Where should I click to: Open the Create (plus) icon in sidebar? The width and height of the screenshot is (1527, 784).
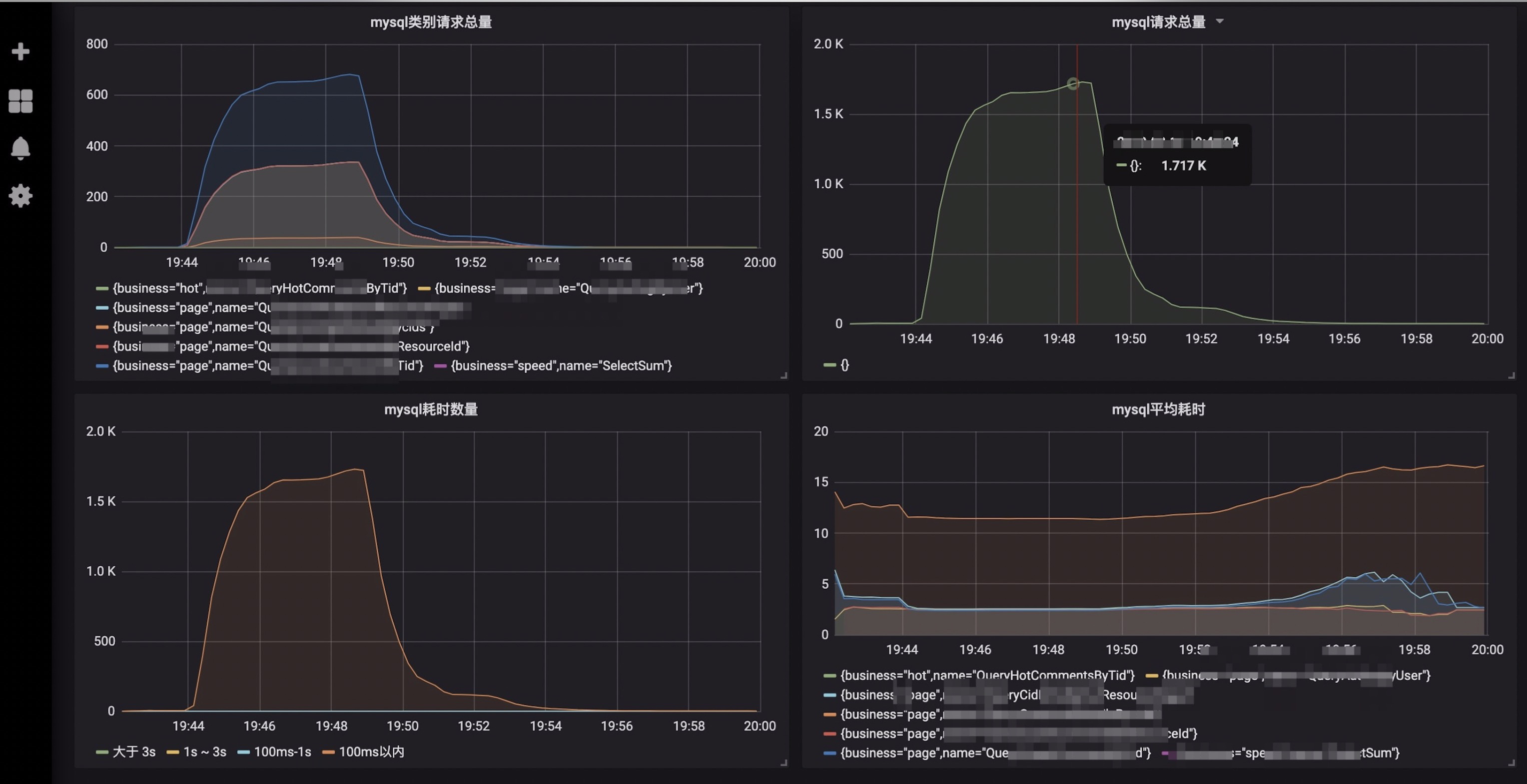[x=20, y=51]
